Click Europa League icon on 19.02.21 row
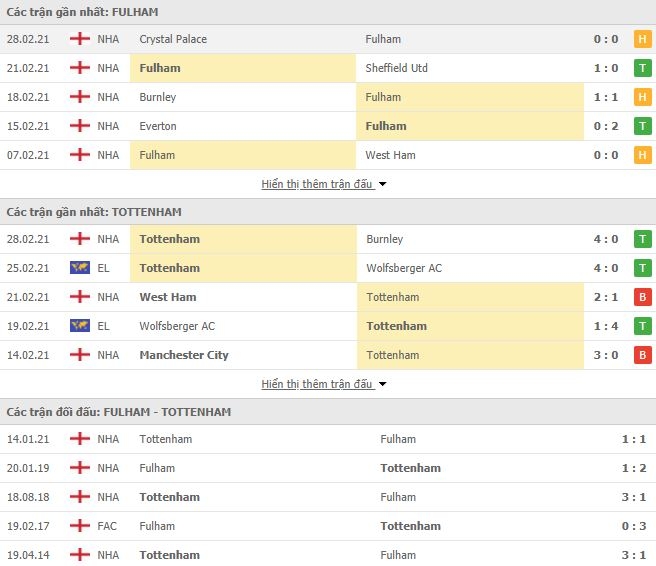Image resolution: width=656 pixels, height=566 pixels. (x=80, y=325)
